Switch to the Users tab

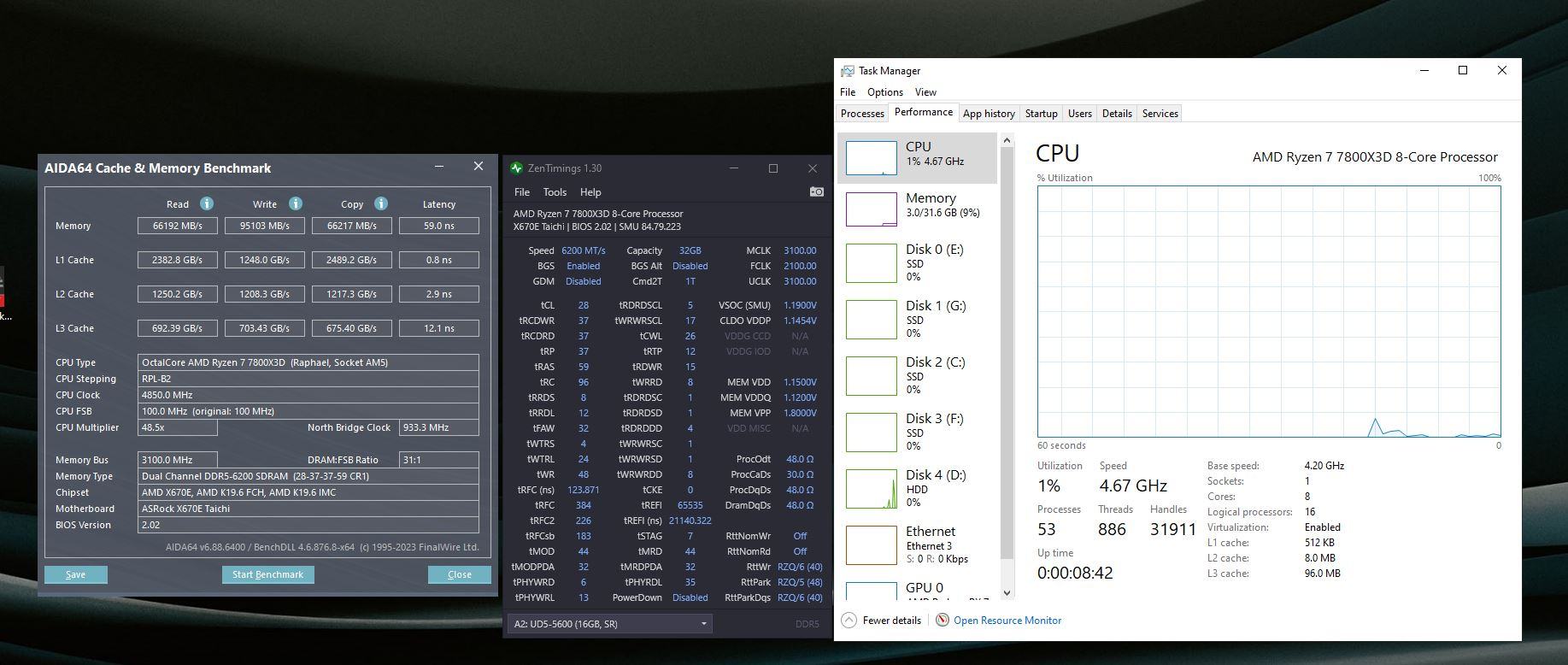click(1080, 114)
